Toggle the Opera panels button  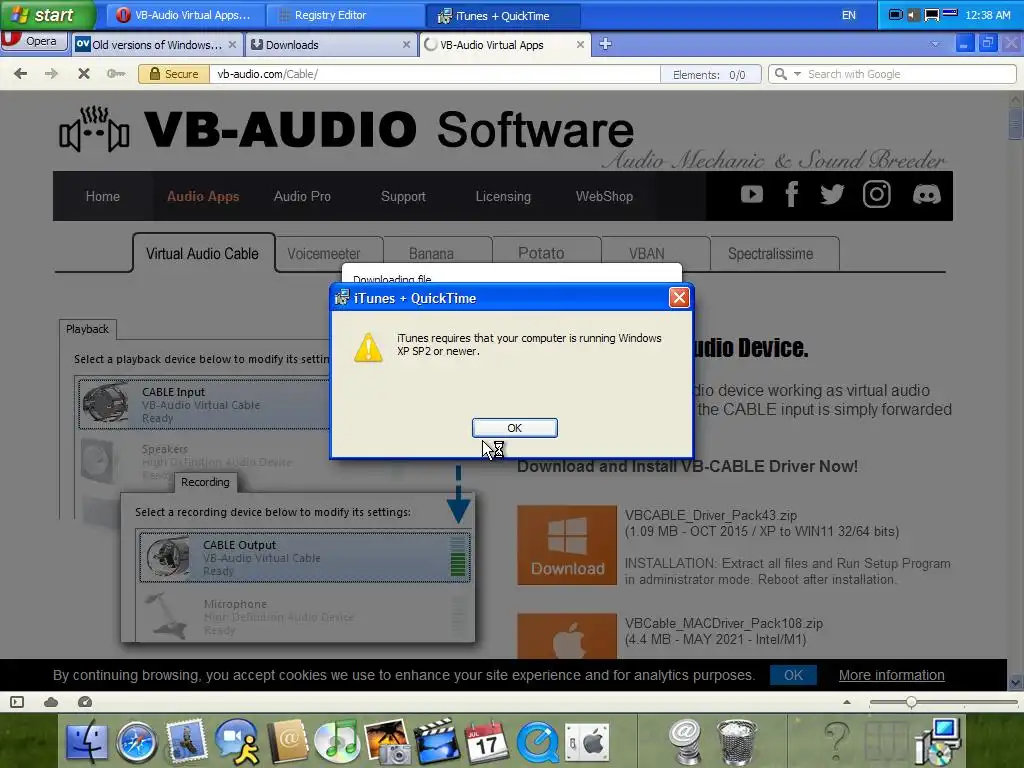17,702
